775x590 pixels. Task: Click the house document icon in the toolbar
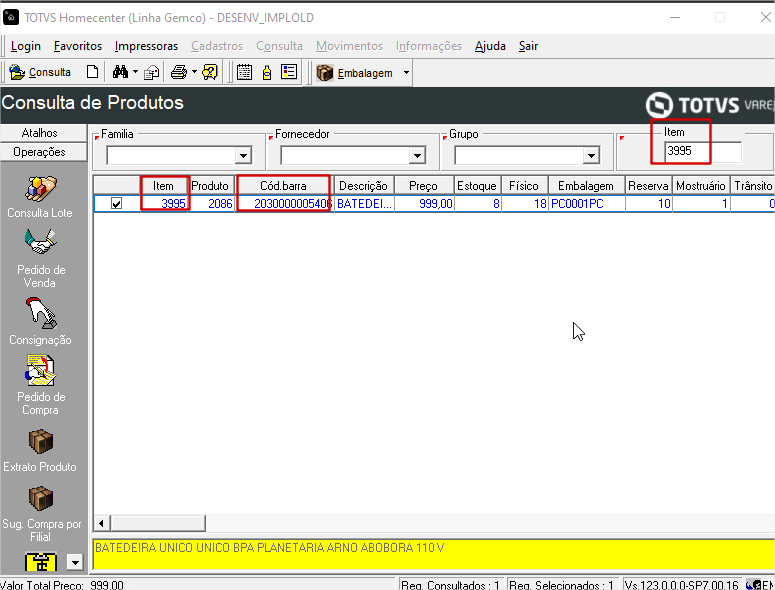point(151,73)
